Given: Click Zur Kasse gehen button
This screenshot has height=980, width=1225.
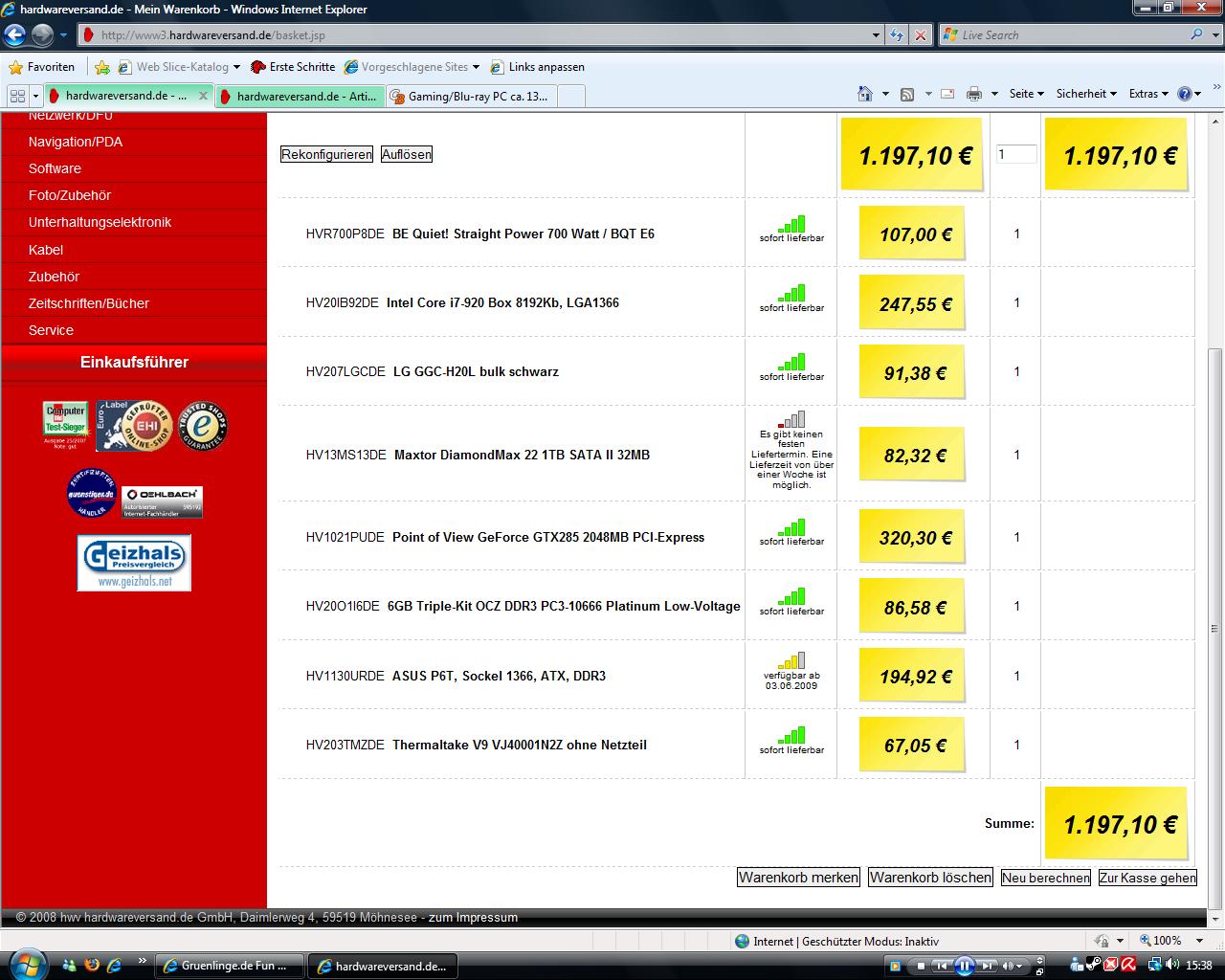Looking at the screenshot, I should (1147, 878).
